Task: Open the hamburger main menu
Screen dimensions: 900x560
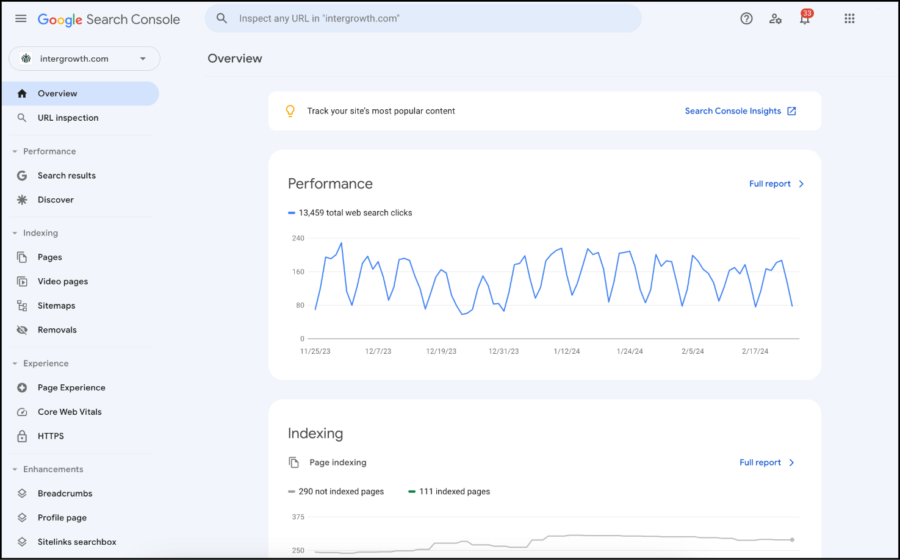Action: coord(21,18)
